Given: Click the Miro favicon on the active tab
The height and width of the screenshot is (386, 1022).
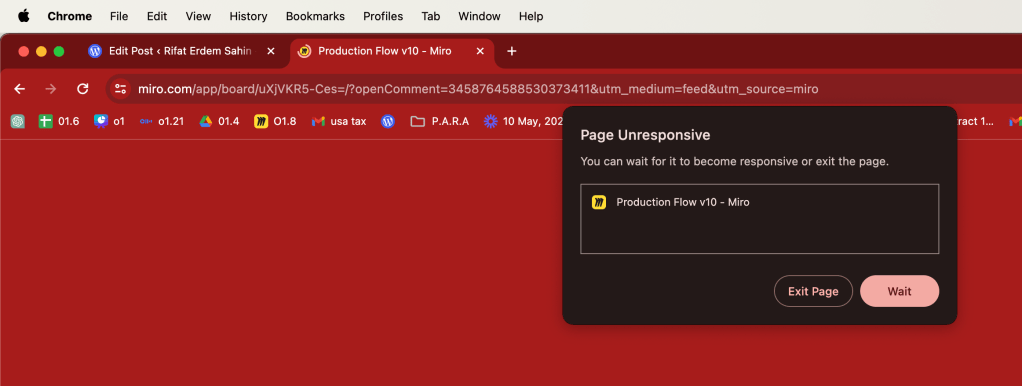Looking at the screenshot, I should coord(304,51).
